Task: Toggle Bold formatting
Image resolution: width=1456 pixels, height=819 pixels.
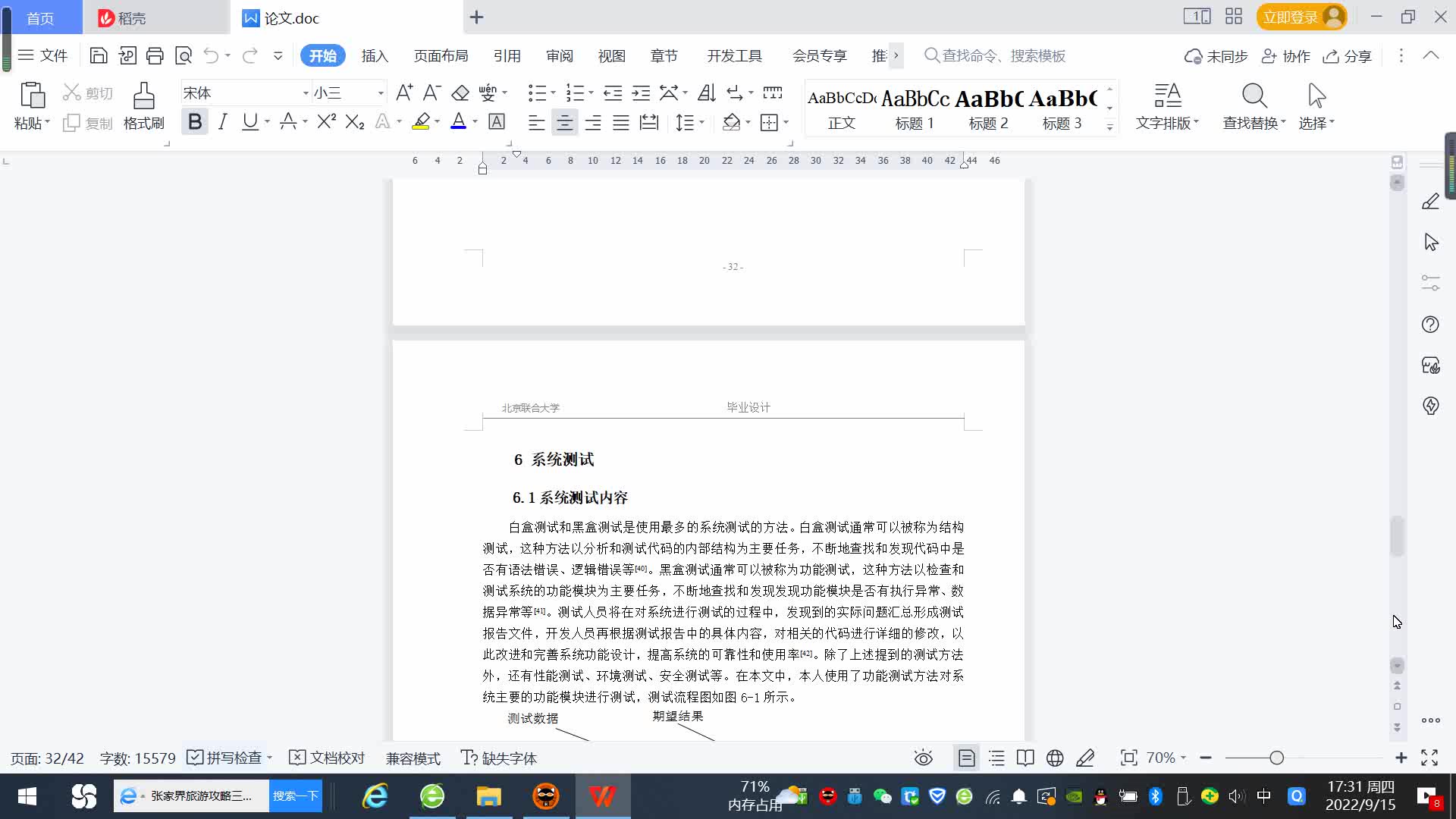Action: 195,121
